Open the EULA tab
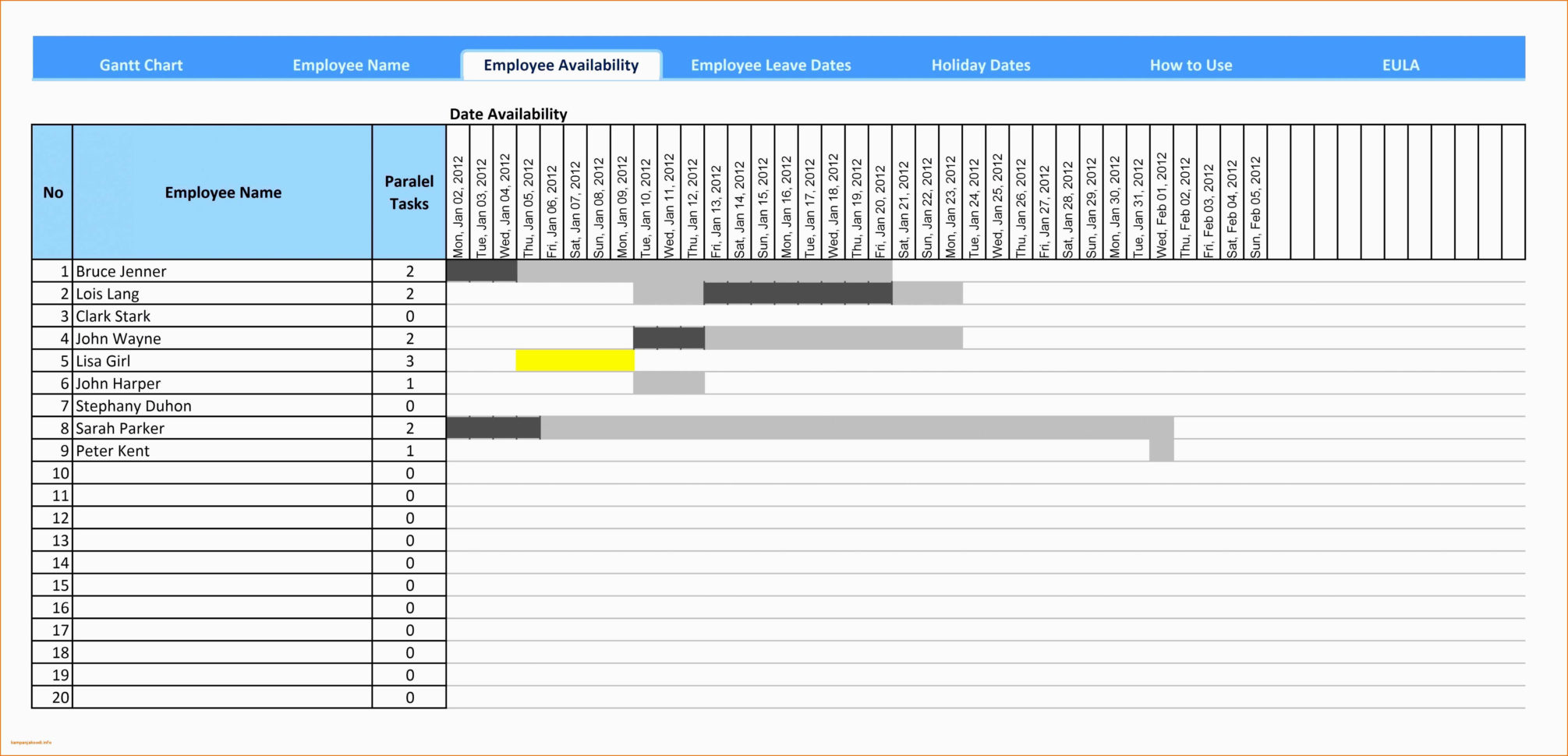Screen dimensions: 1568x756 tap(1401, 65)
